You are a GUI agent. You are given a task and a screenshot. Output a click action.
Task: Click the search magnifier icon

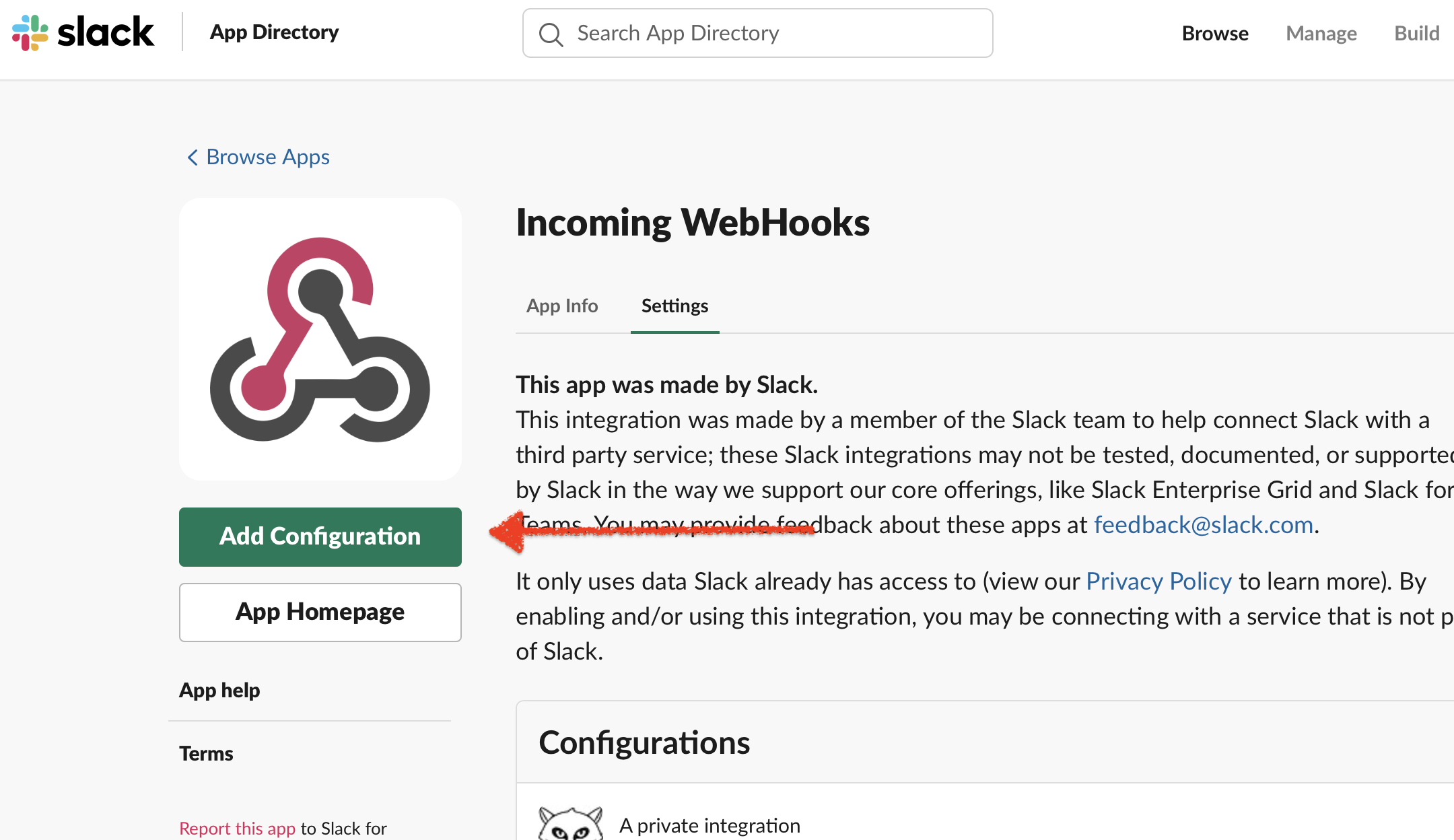pos(551,34)
